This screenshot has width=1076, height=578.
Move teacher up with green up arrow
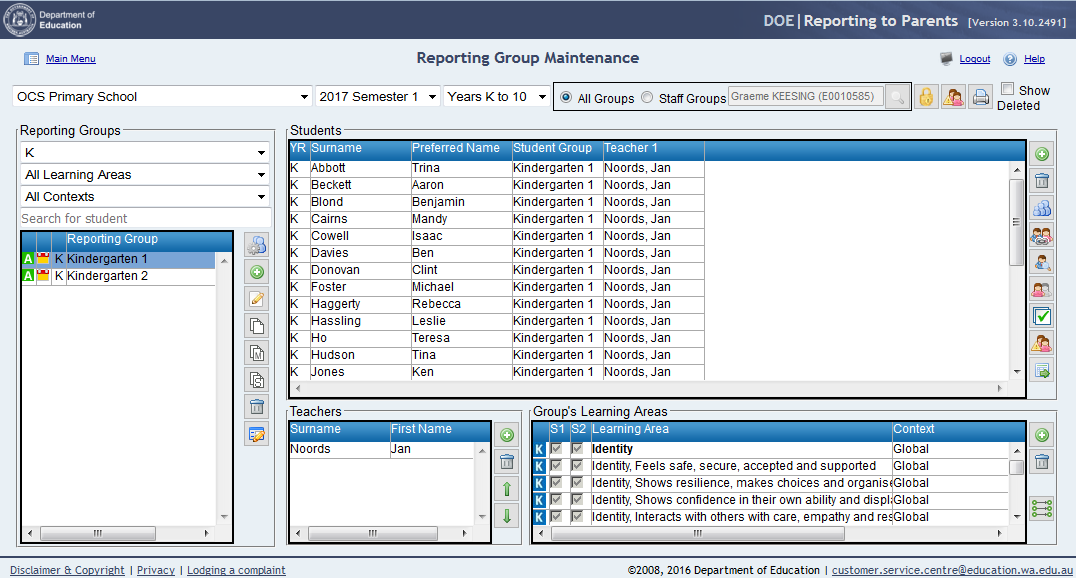pyautogui.click(x=507, y=489)
